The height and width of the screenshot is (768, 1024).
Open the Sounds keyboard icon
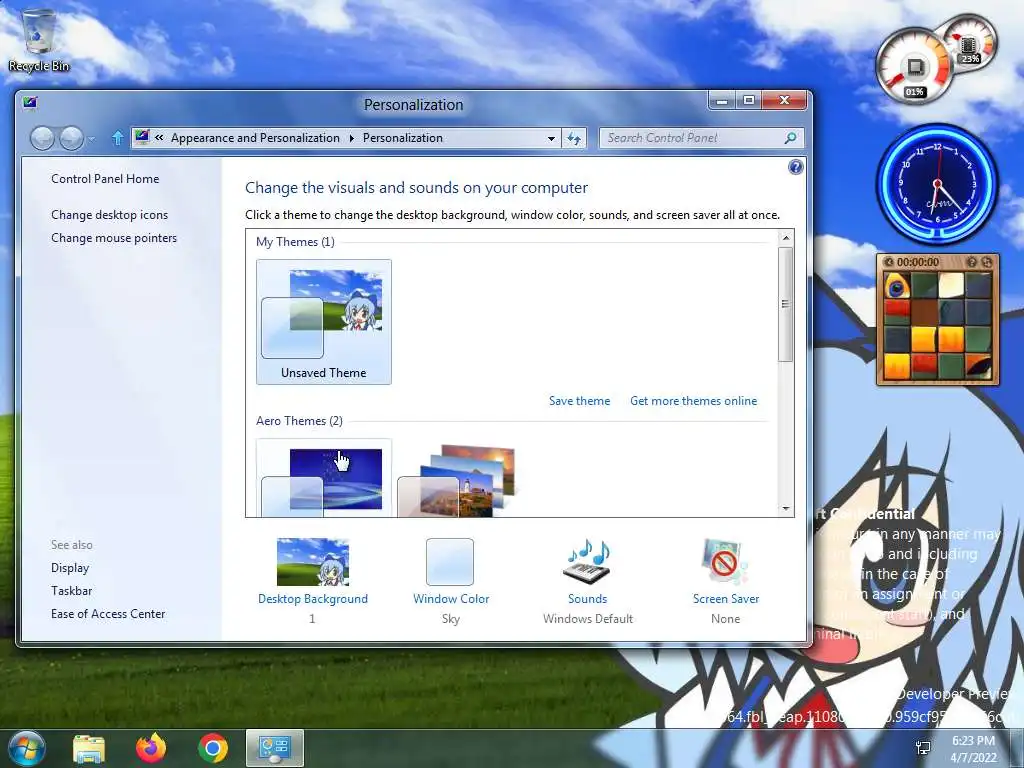[587, 562]
